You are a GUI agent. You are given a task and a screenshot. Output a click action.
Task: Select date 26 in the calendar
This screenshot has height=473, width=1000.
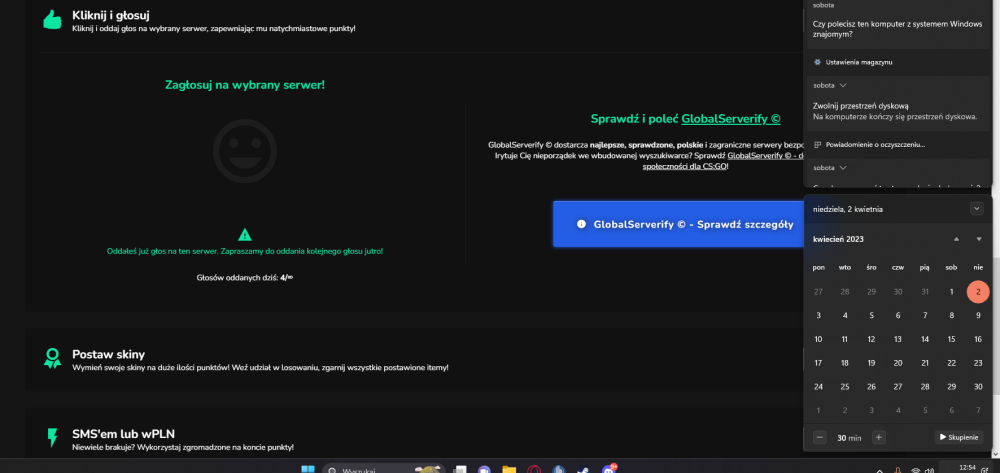(871, 387)
